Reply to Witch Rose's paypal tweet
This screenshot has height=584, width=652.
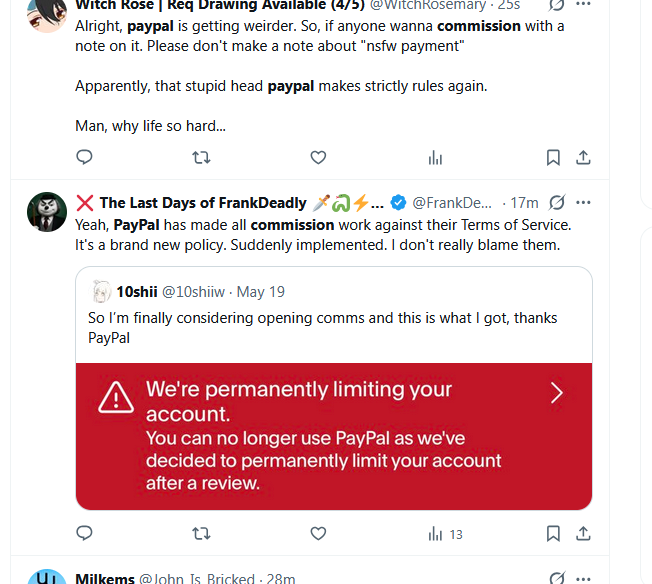(x=84, y=157)
